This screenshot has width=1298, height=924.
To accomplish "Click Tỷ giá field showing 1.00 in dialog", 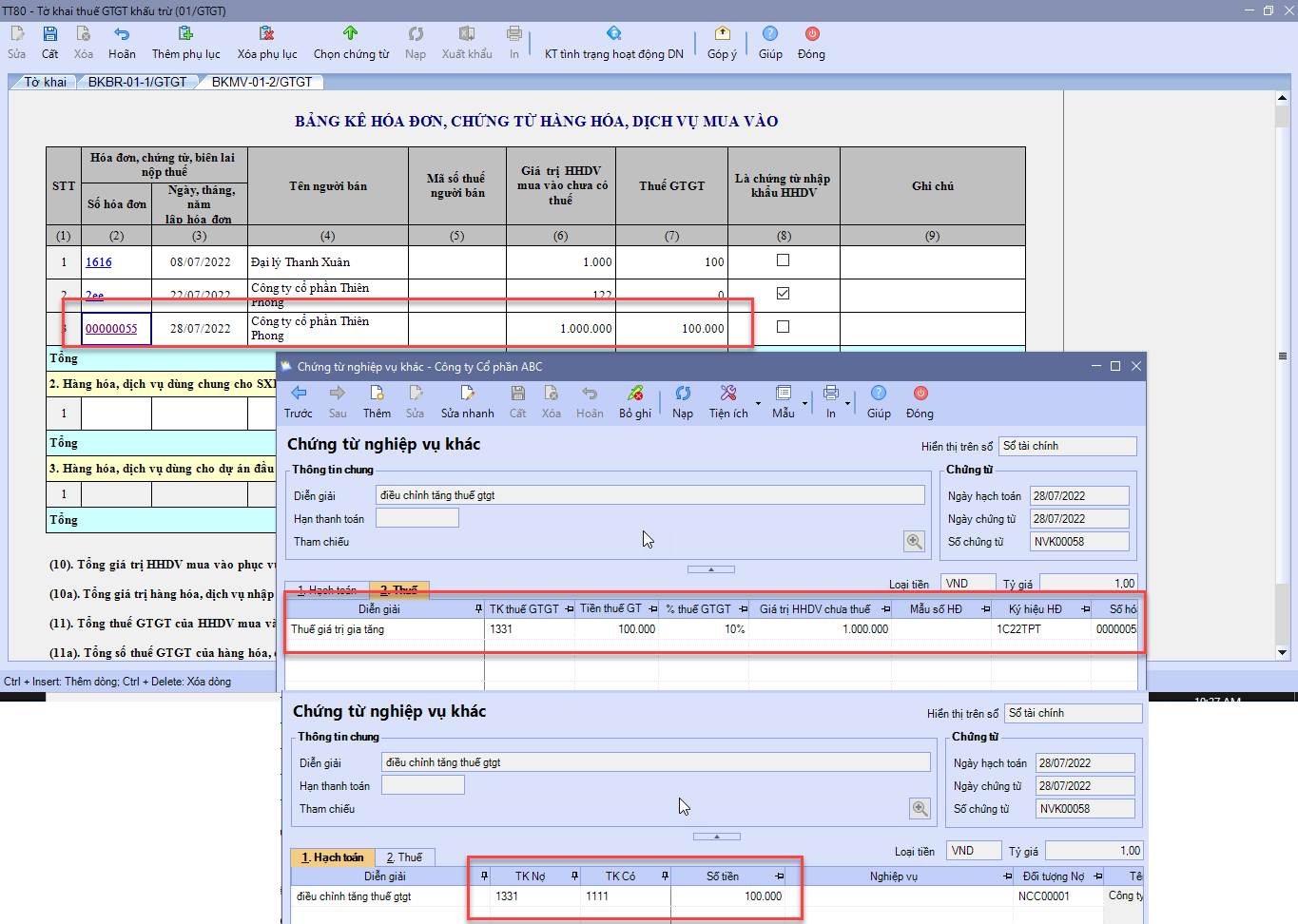I will coord(1089,584).
